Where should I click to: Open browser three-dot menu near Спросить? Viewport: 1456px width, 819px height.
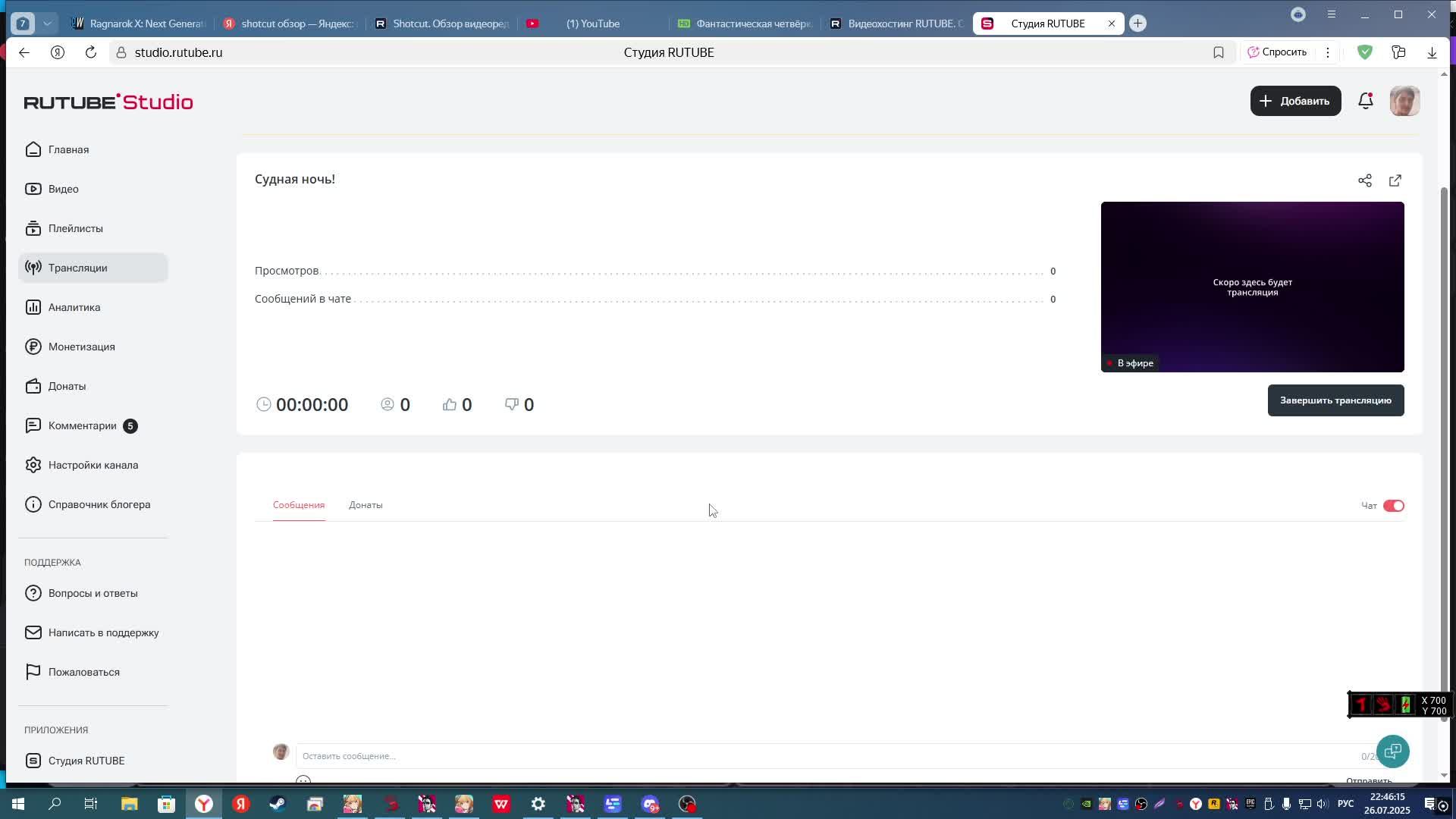point(1327,52)
